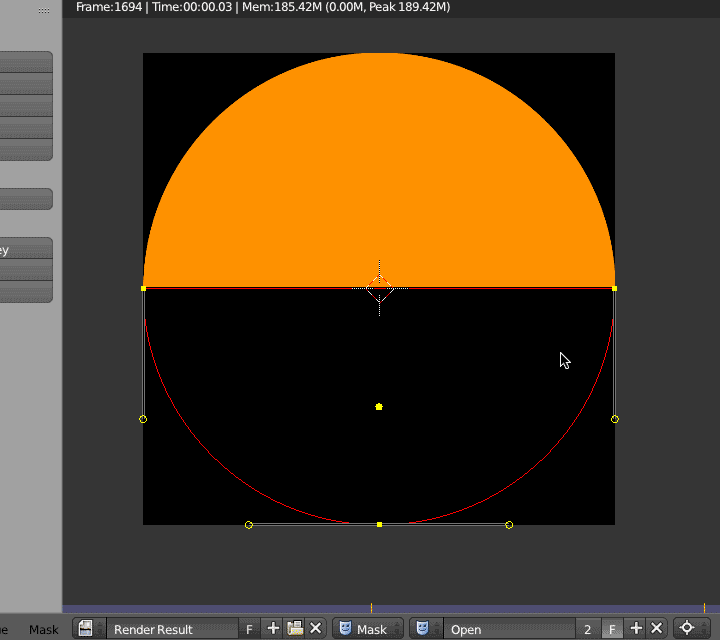Select bottom mask control point
Viewport: 720px width, 640px height.
point(379,524)
